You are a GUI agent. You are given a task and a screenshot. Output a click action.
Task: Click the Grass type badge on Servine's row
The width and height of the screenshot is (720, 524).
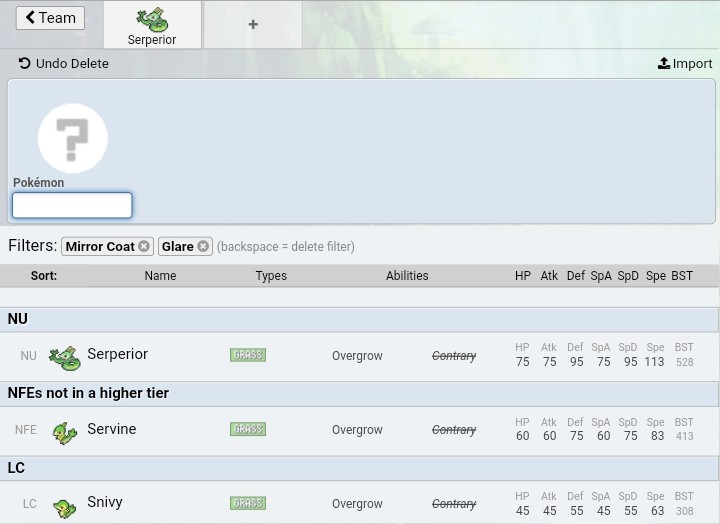point(248,429)
